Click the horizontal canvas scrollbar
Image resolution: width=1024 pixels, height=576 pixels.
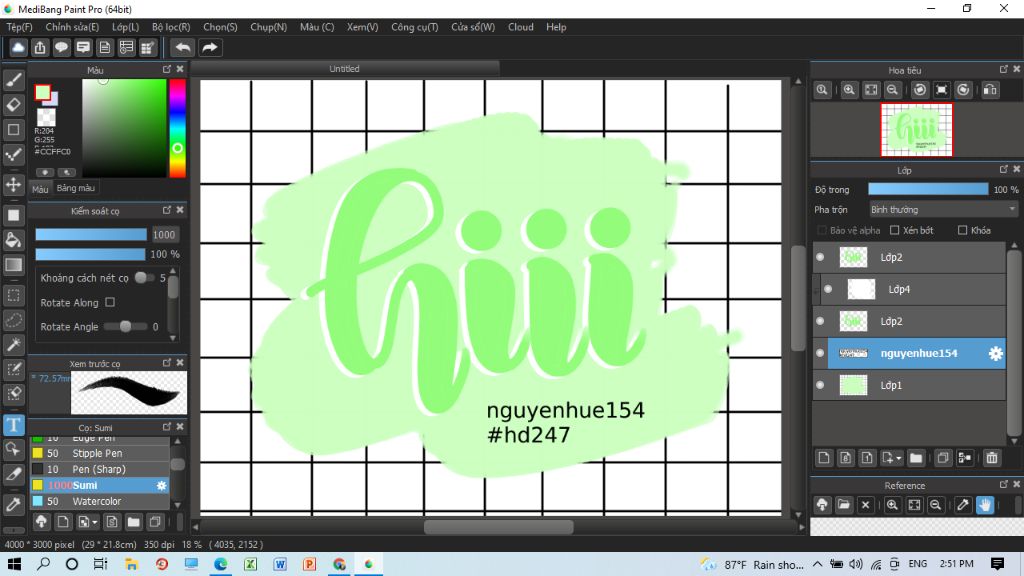click(499, 527)
